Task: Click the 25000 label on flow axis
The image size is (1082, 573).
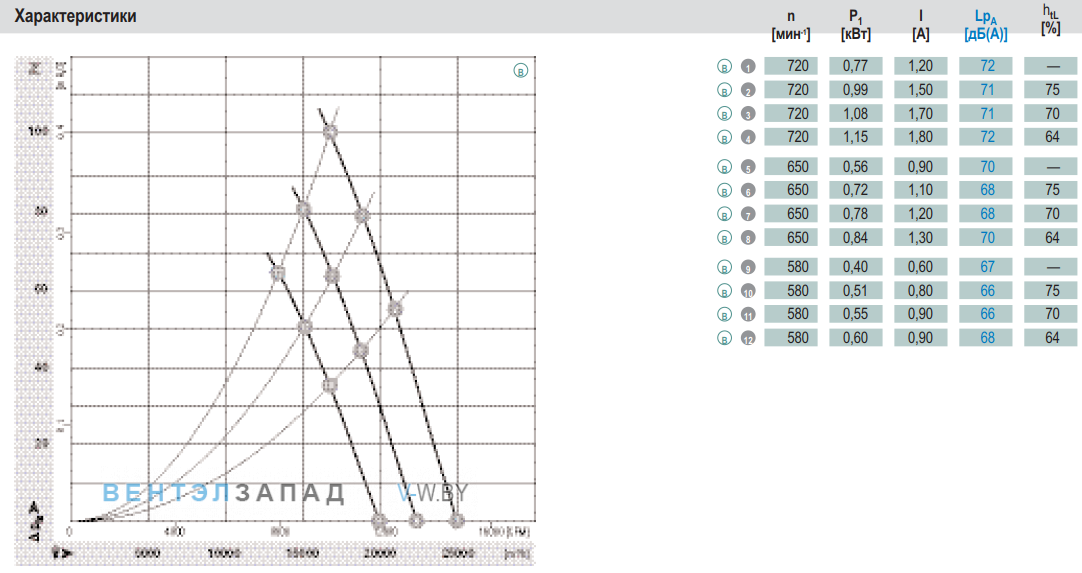Action: (x=458, y=553)
